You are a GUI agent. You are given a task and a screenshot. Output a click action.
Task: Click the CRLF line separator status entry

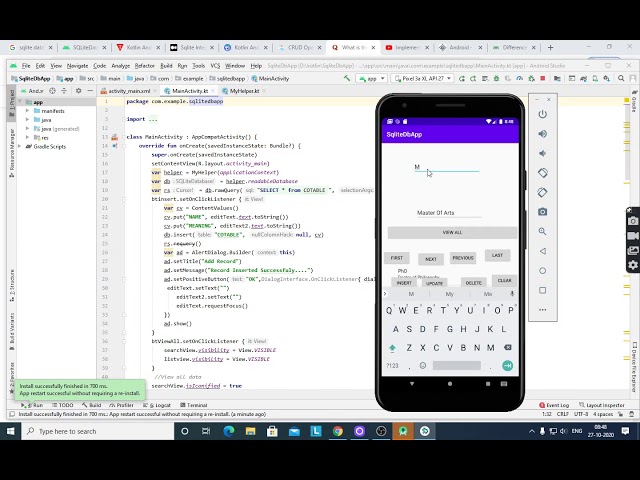(x=562, y=414)
